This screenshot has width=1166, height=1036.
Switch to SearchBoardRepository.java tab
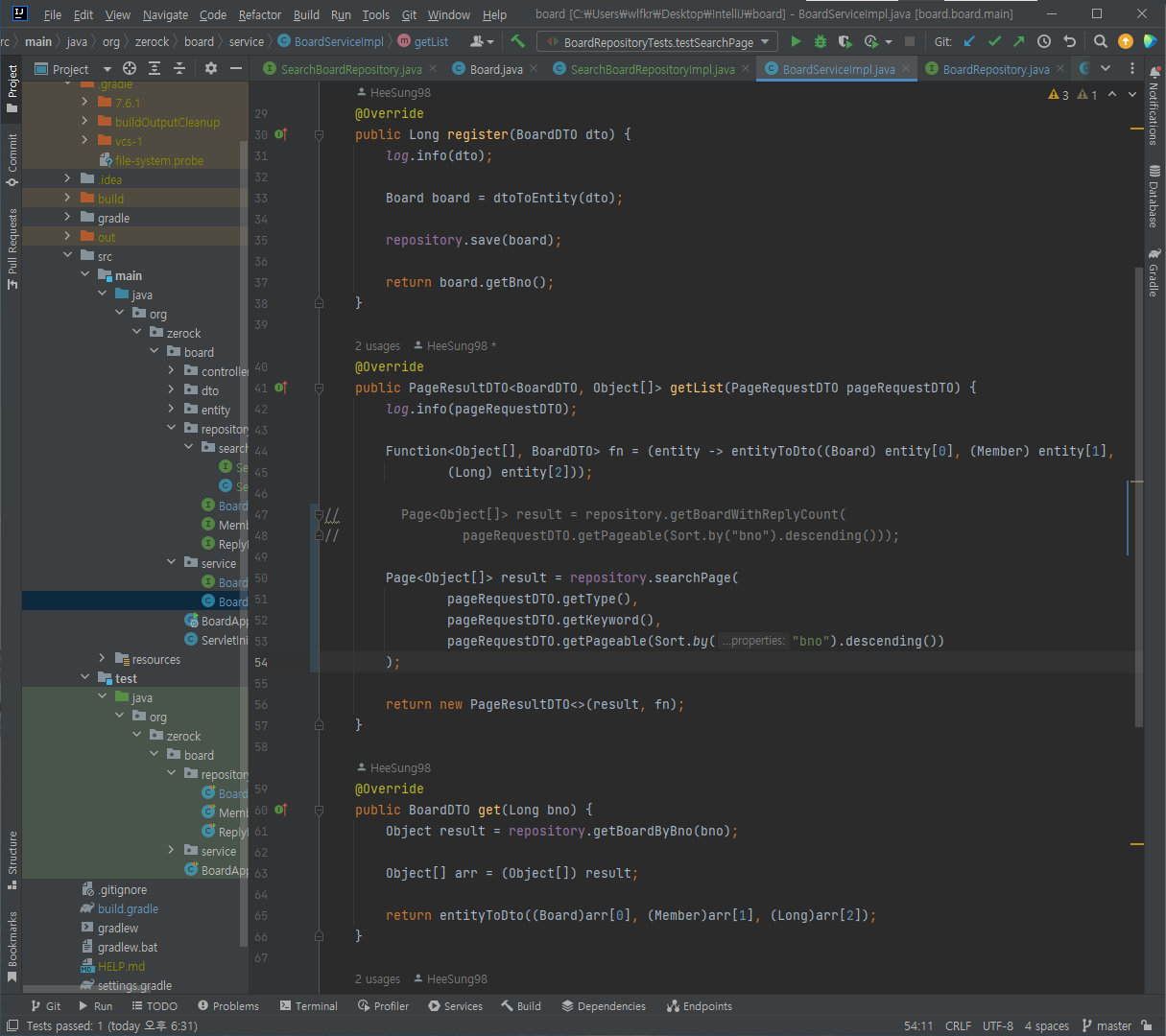351,69
